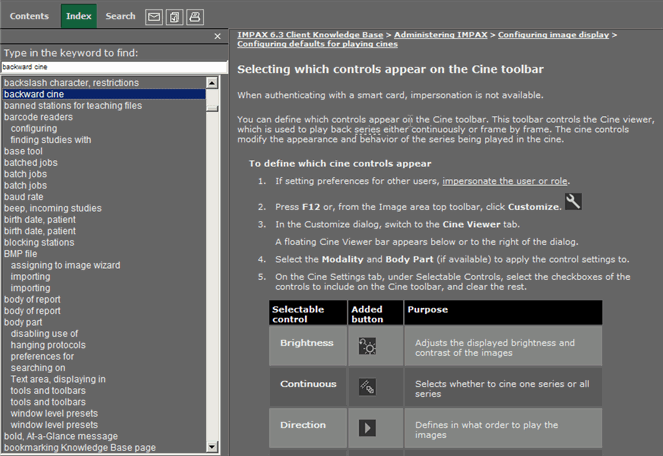Follow the impersonate the user or role link
Screen dimensions: 663x456
(505, 181)
